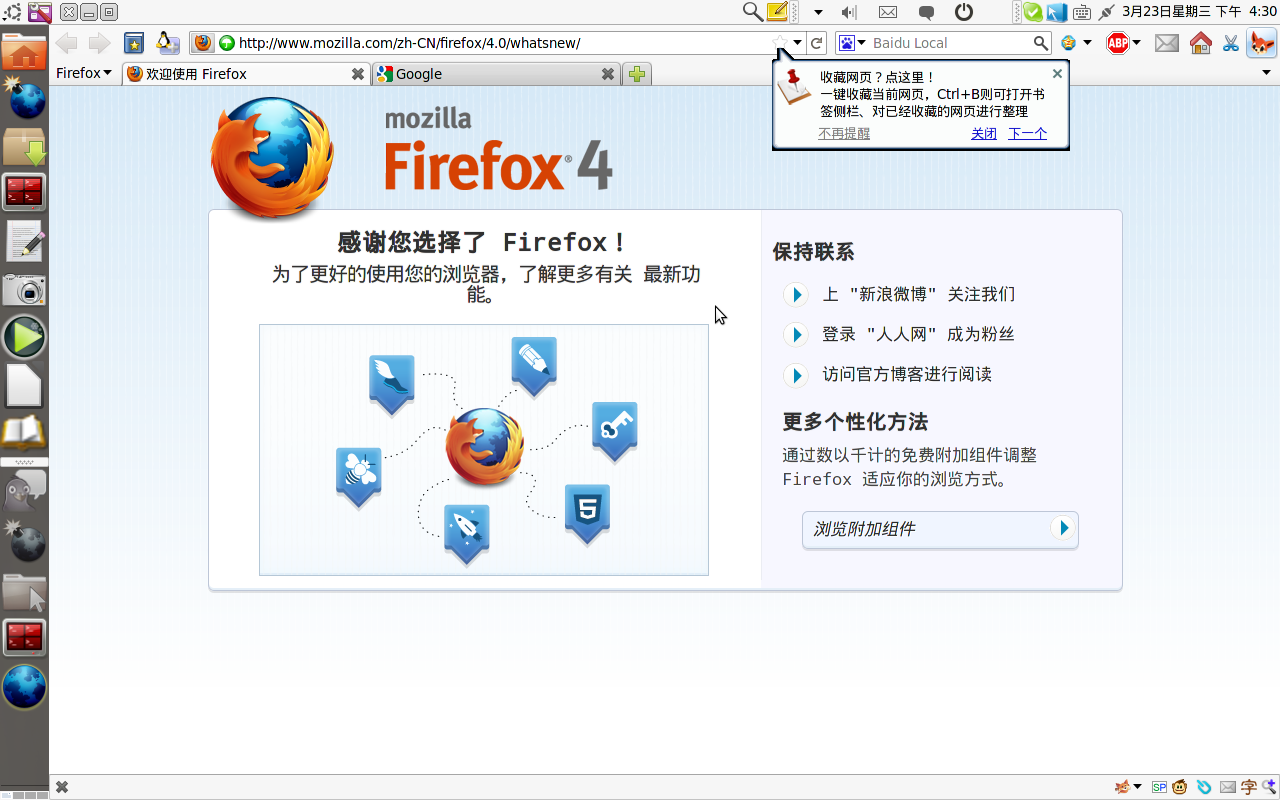This screenshot has width=1280, height=800.
Task: Click 不再提醒 in the bookmark tip
Action: (844, 133)
